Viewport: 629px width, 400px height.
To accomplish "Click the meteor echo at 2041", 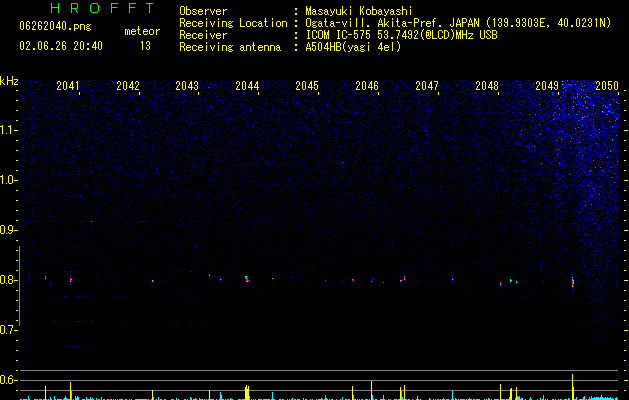I will tap(71, 280).
